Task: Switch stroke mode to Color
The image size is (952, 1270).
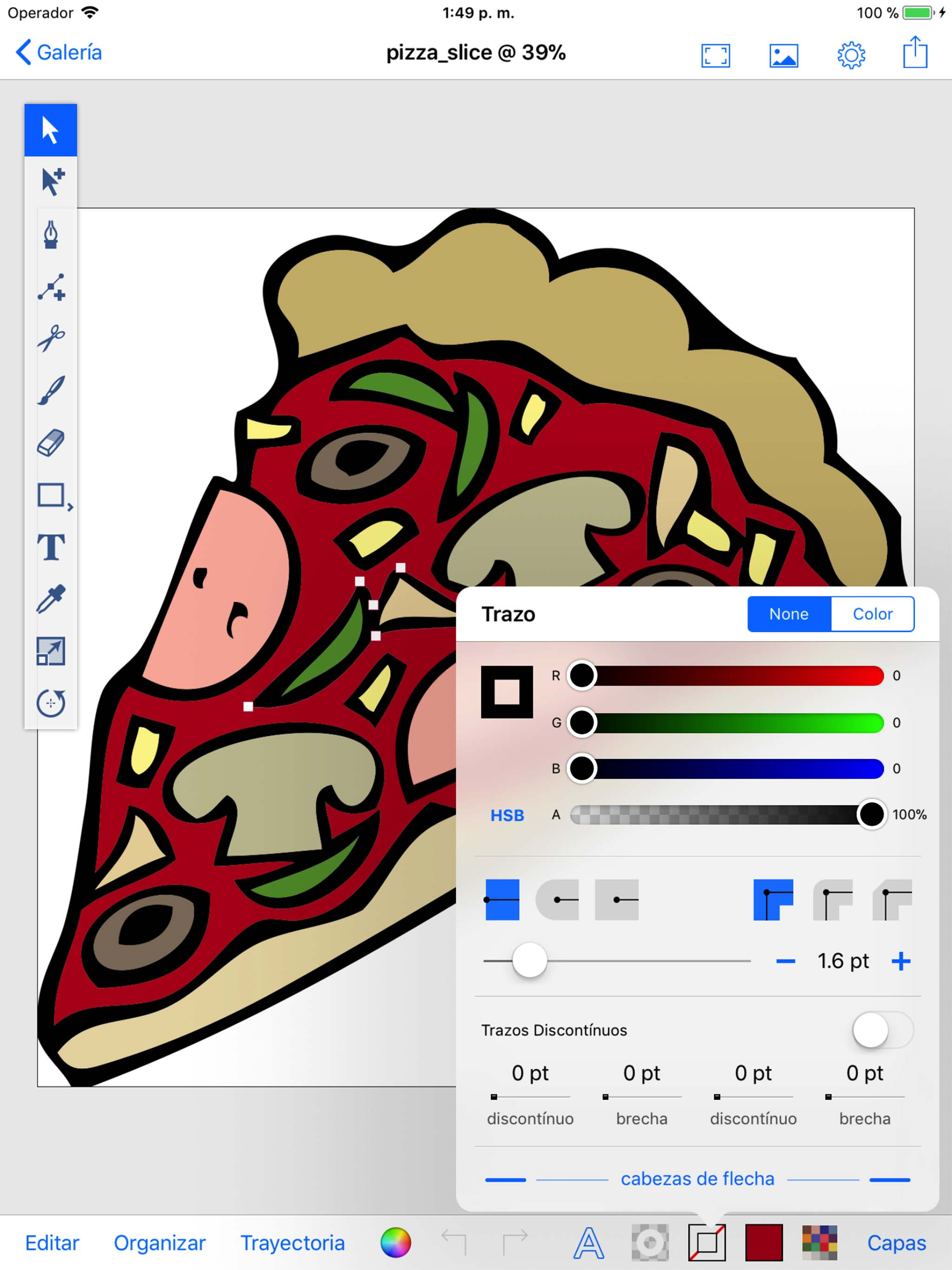Action: point(872,614)
